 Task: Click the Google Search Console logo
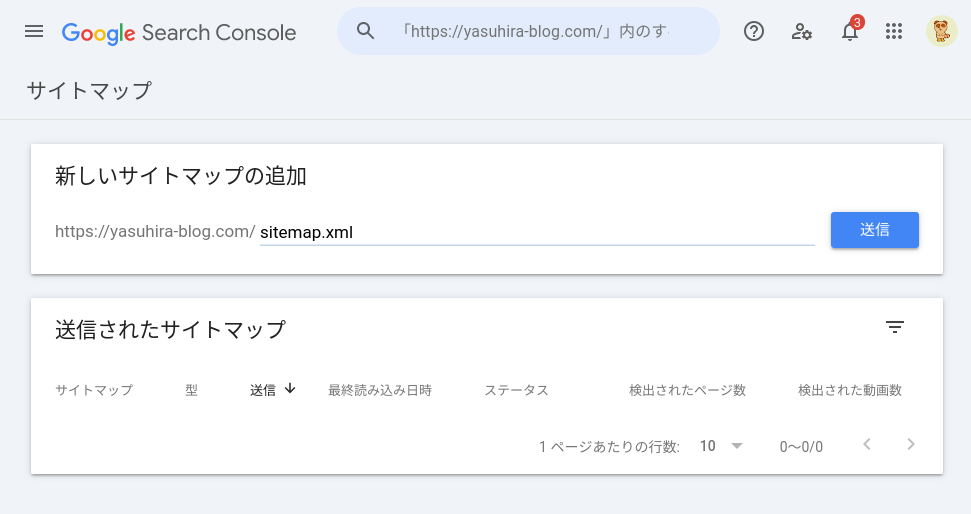pyautogui.click(x=179, y=32)
